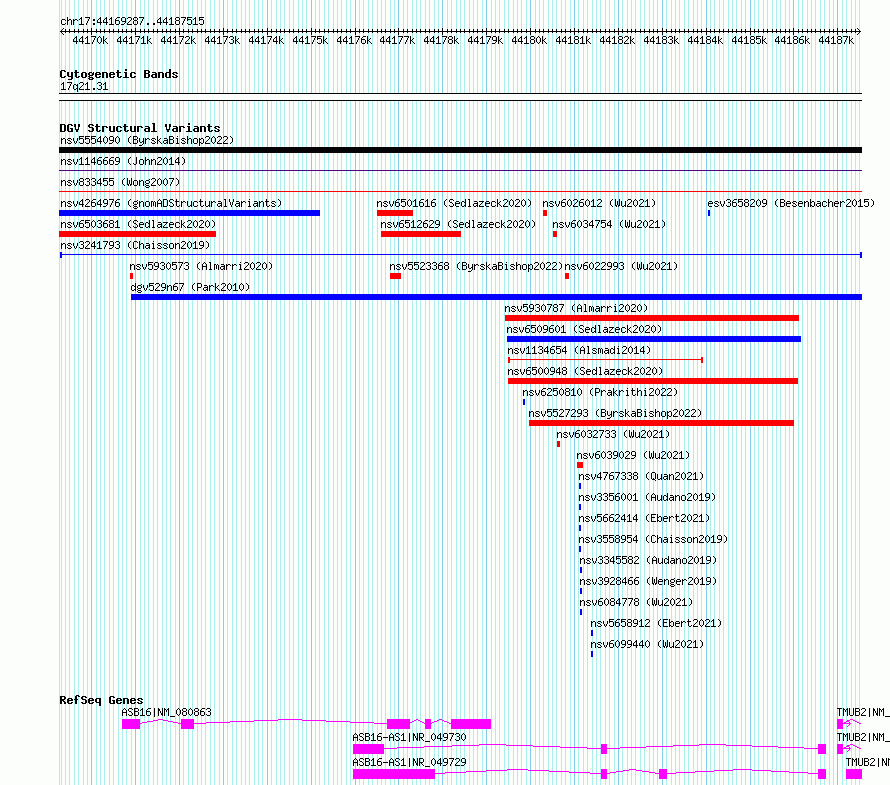Click the 44175k ruler position
Screen dimensions: 890x785
pyautogui.click(x=310, y=40)
